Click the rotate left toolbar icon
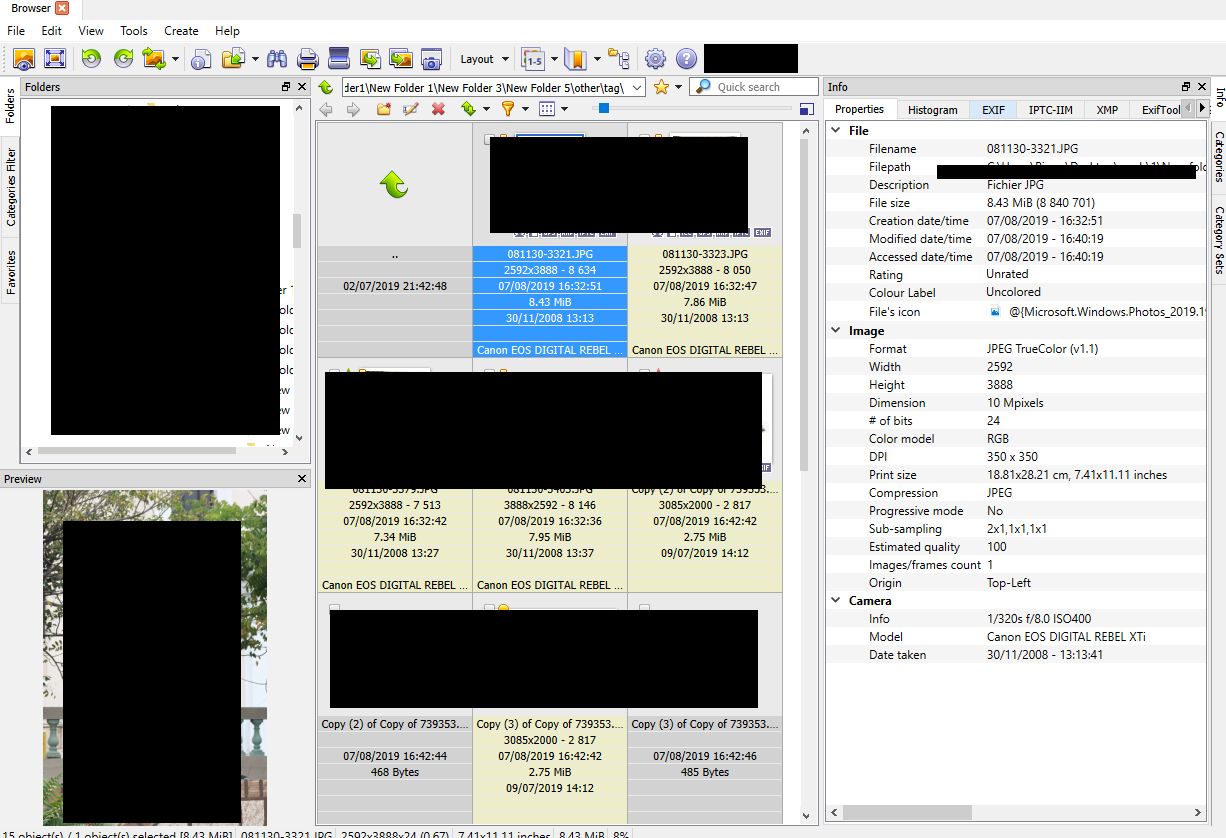The height and width of the screenshot is (838, 1226). coord(91,59)
